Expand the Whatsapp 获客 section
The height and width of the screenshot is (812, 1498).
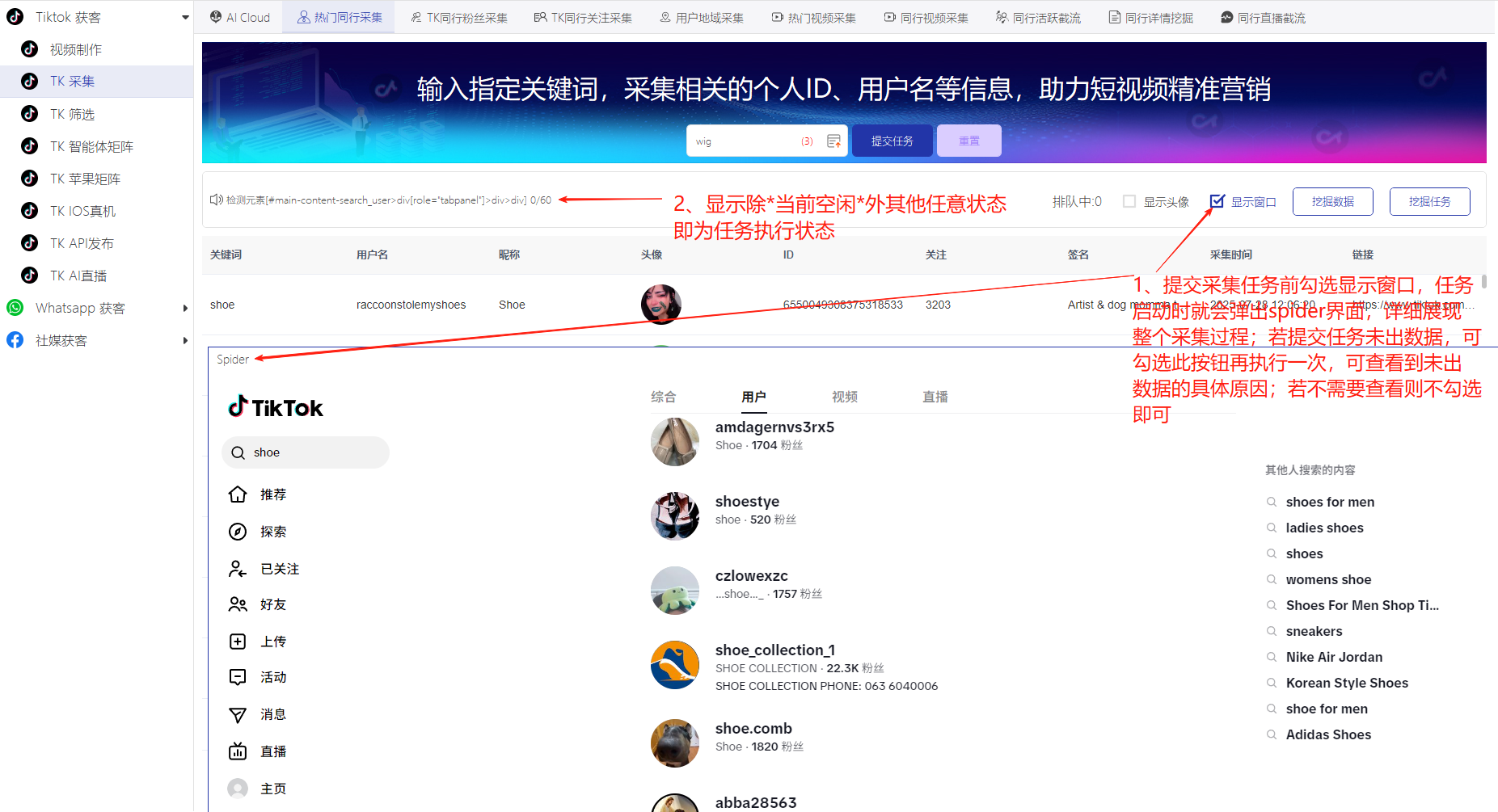[184, 308]
